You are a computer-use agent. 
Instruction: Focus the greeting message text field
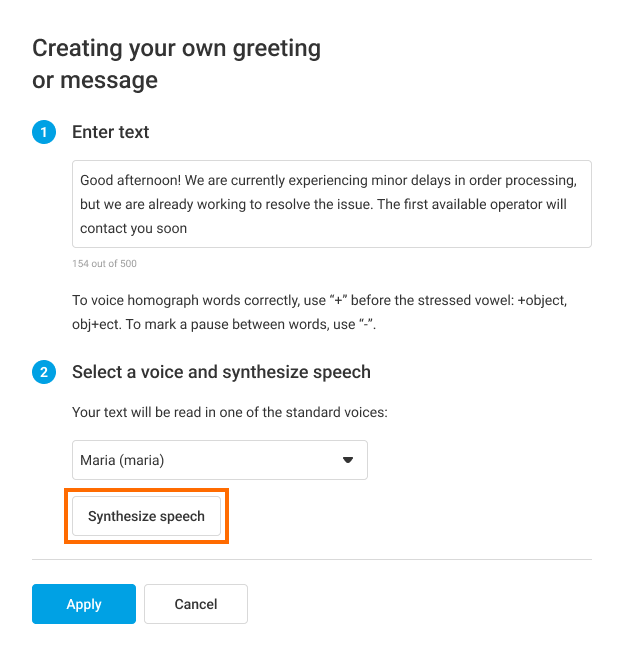pos(331,204)
